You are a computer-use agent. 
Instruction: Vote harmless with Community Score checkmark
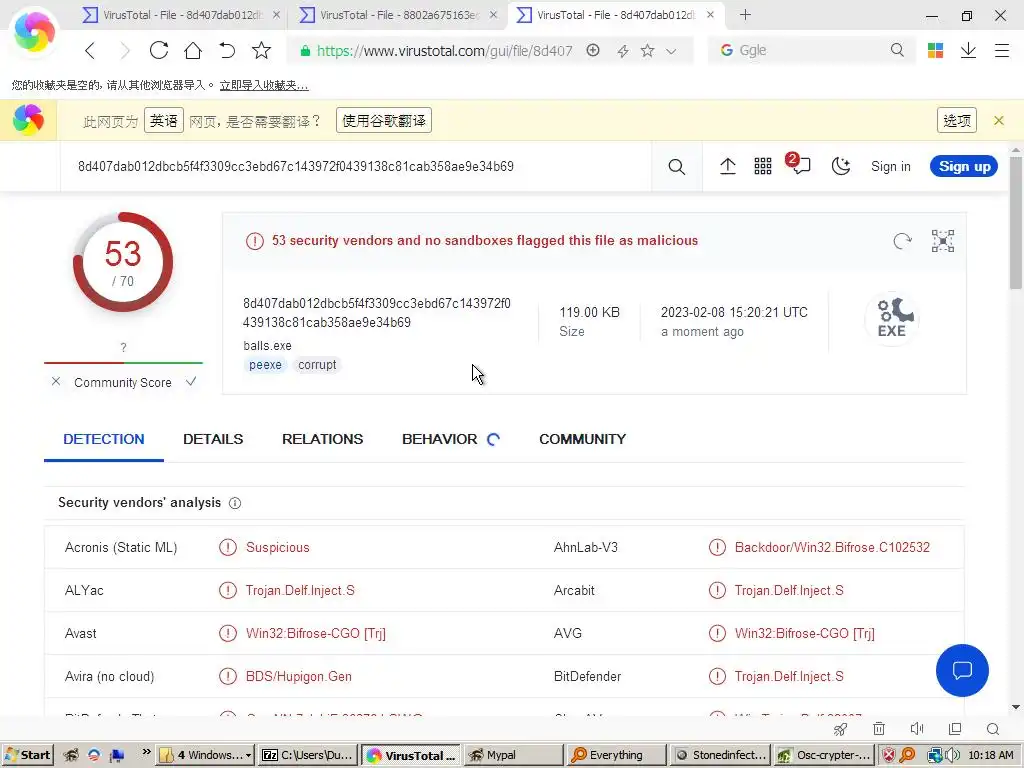click(x=191, y=381)
